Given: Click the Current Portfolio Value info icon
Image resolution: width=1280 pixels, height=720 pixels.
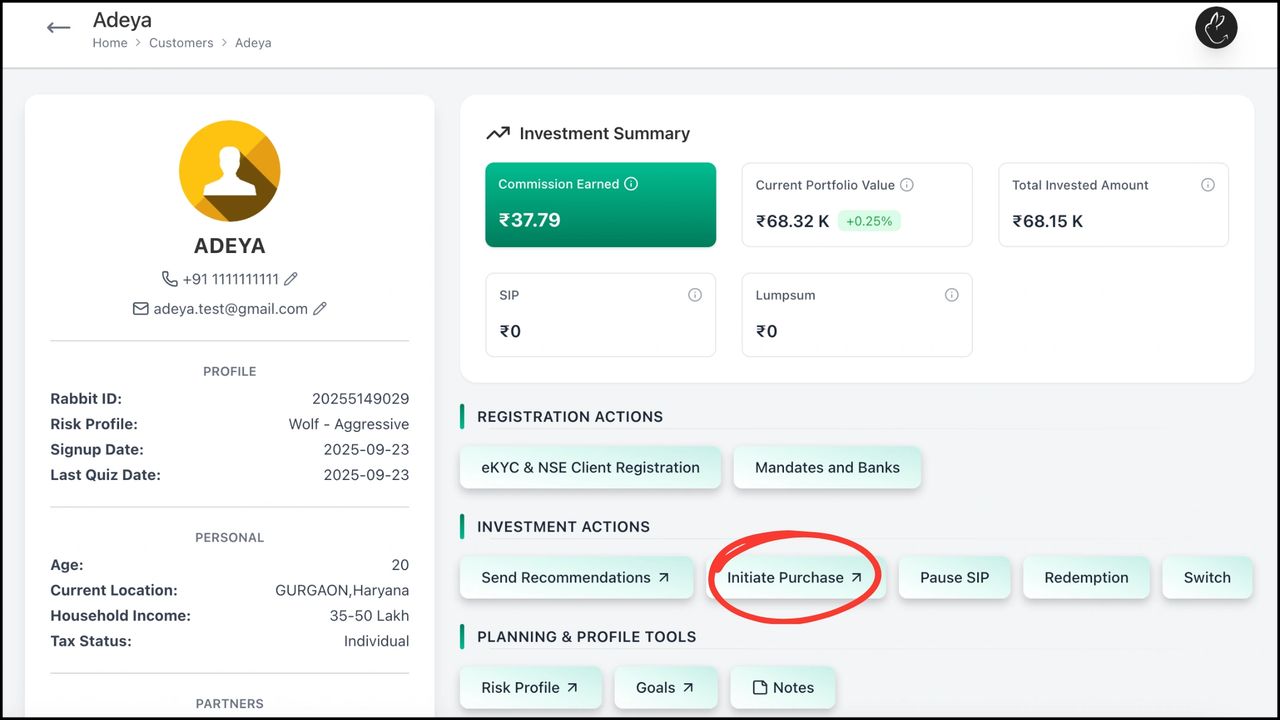Looking at the screenshot, I should click(x=907, y=185).
